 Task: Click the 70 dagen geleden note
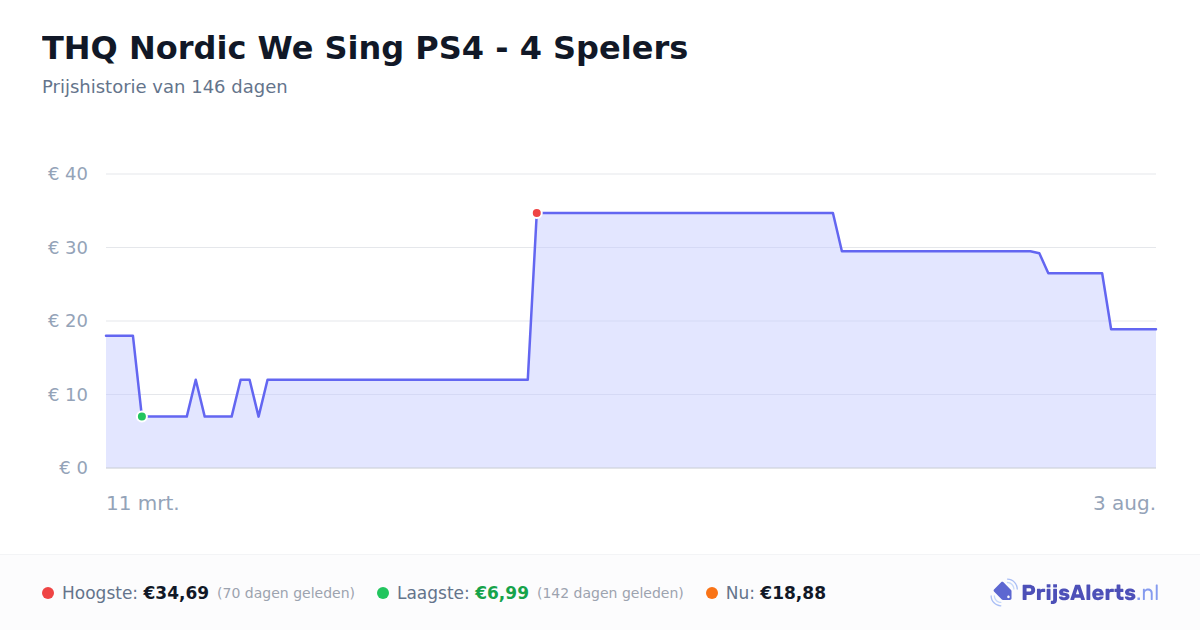pyautogui.click(x=286, y=593)
